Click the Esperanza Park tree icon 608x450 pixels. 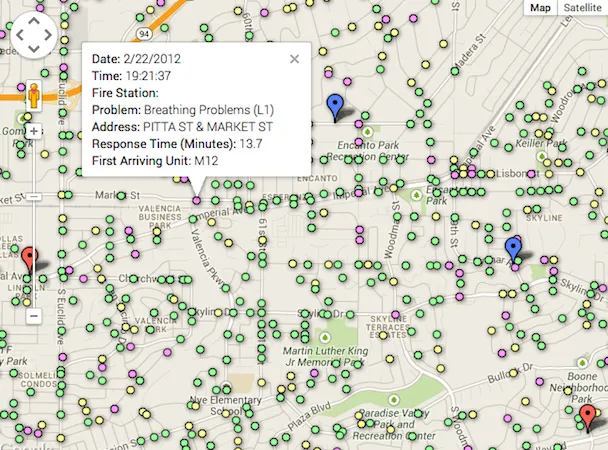[416, 195]
